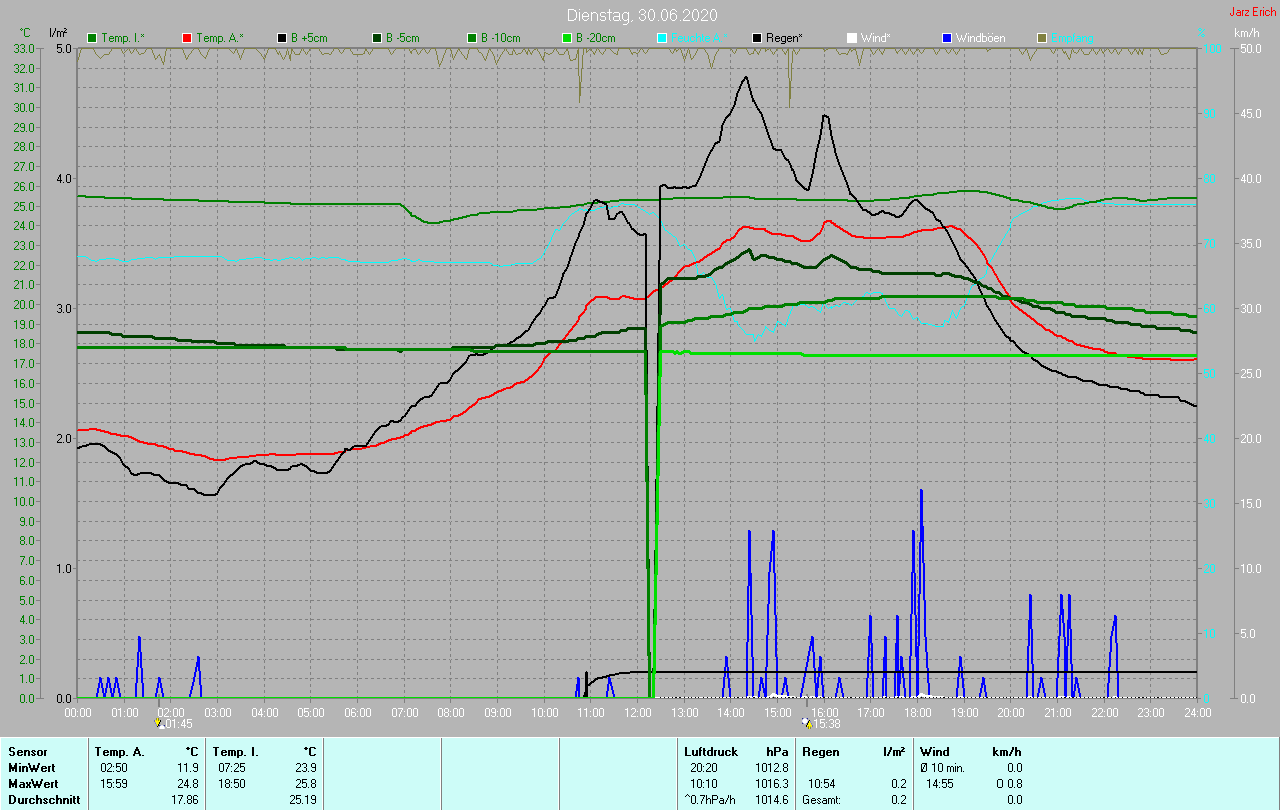Screen dimensions: 1280x810
Task: Click the "20:20" pressure time cell
Action: 704,767
